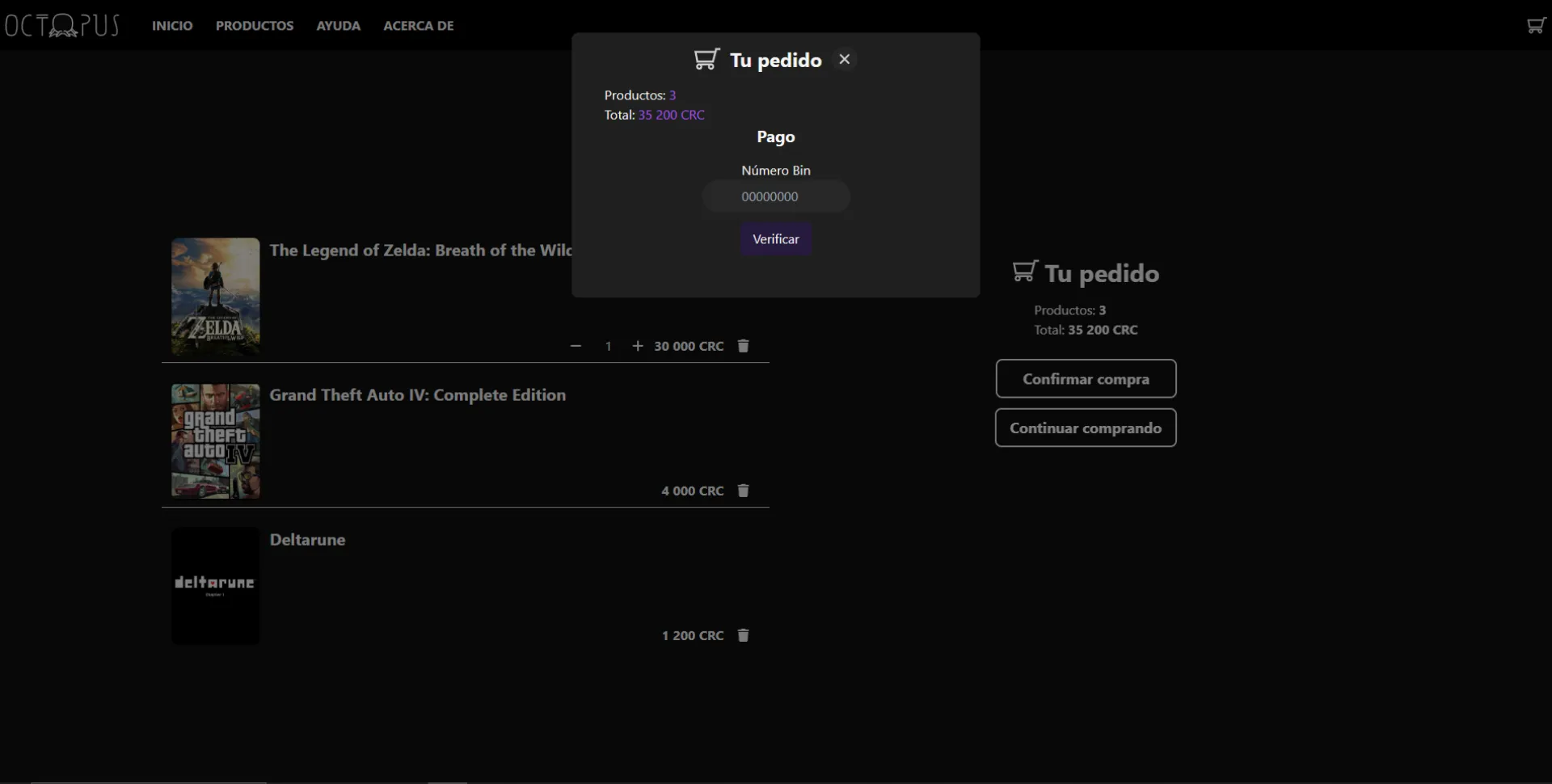Delete Zelda Breath of the Wild from cart
Viewport: 1552px width, 784px height.
743,346
